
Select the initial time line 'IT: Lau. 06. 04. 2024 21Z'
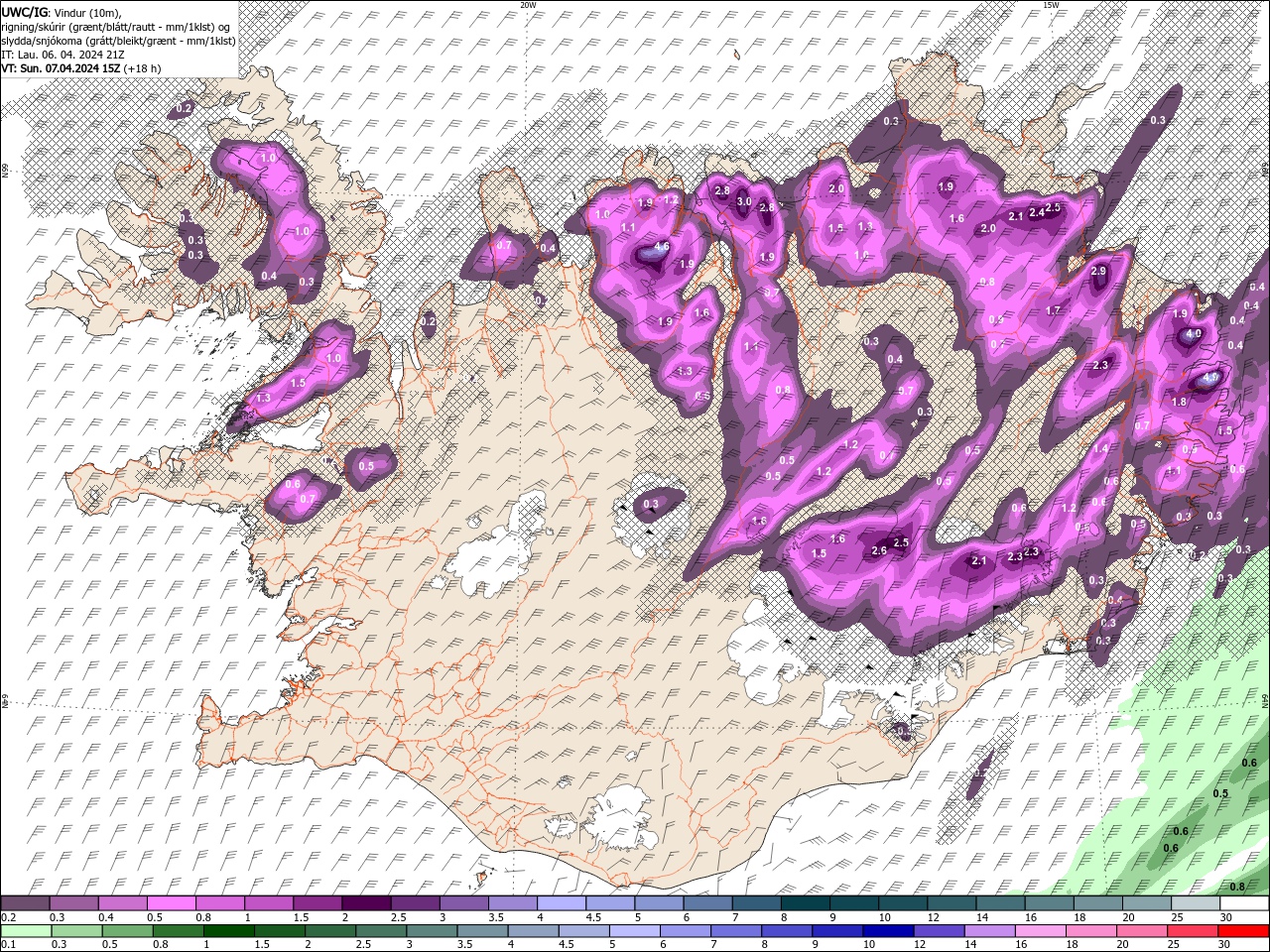click(x=63, y=55)
